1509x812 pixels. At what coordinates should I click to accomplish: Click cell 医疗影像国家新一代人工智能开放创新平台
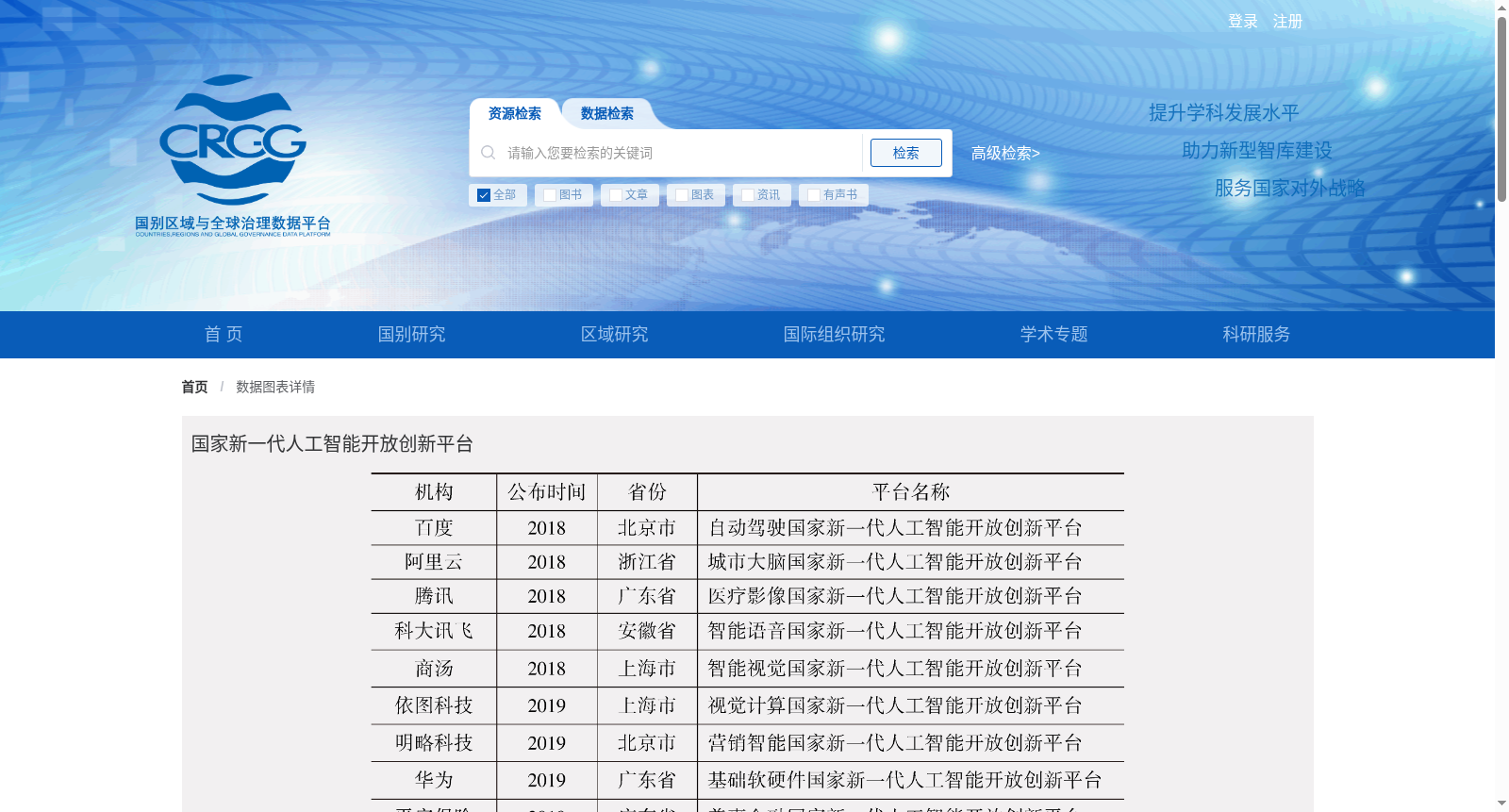(x=895, y=596)
